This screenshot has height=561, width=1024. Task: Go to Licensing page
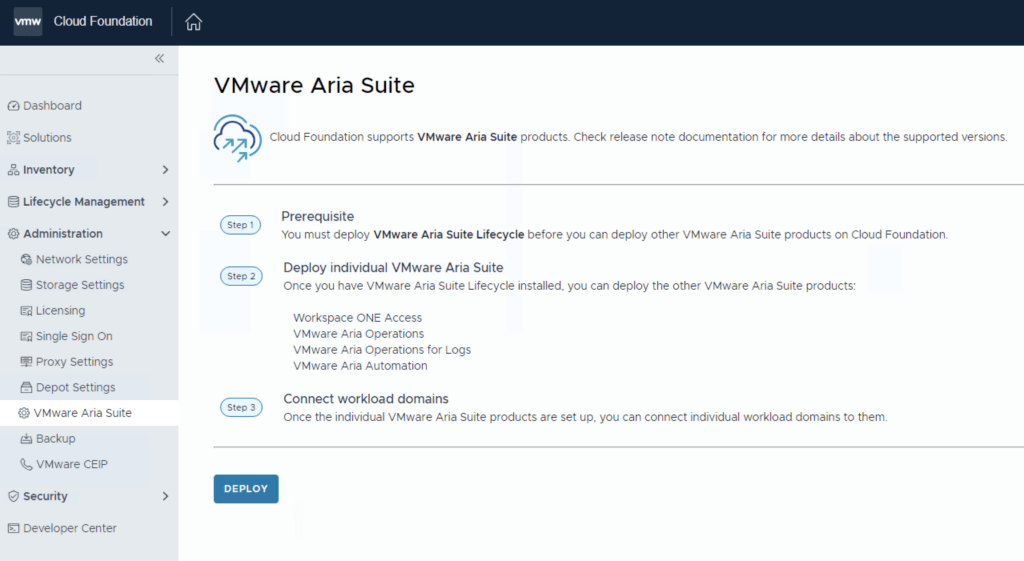(60, 311)
